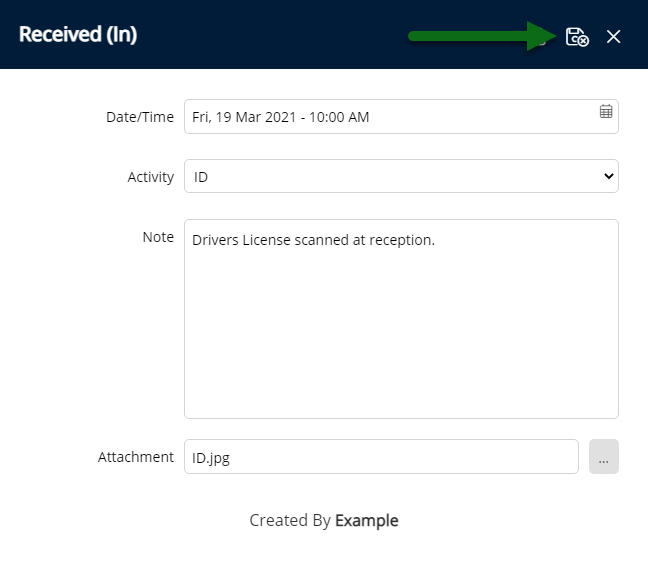Browse for attachment with the '...' button

click(604, 456)
